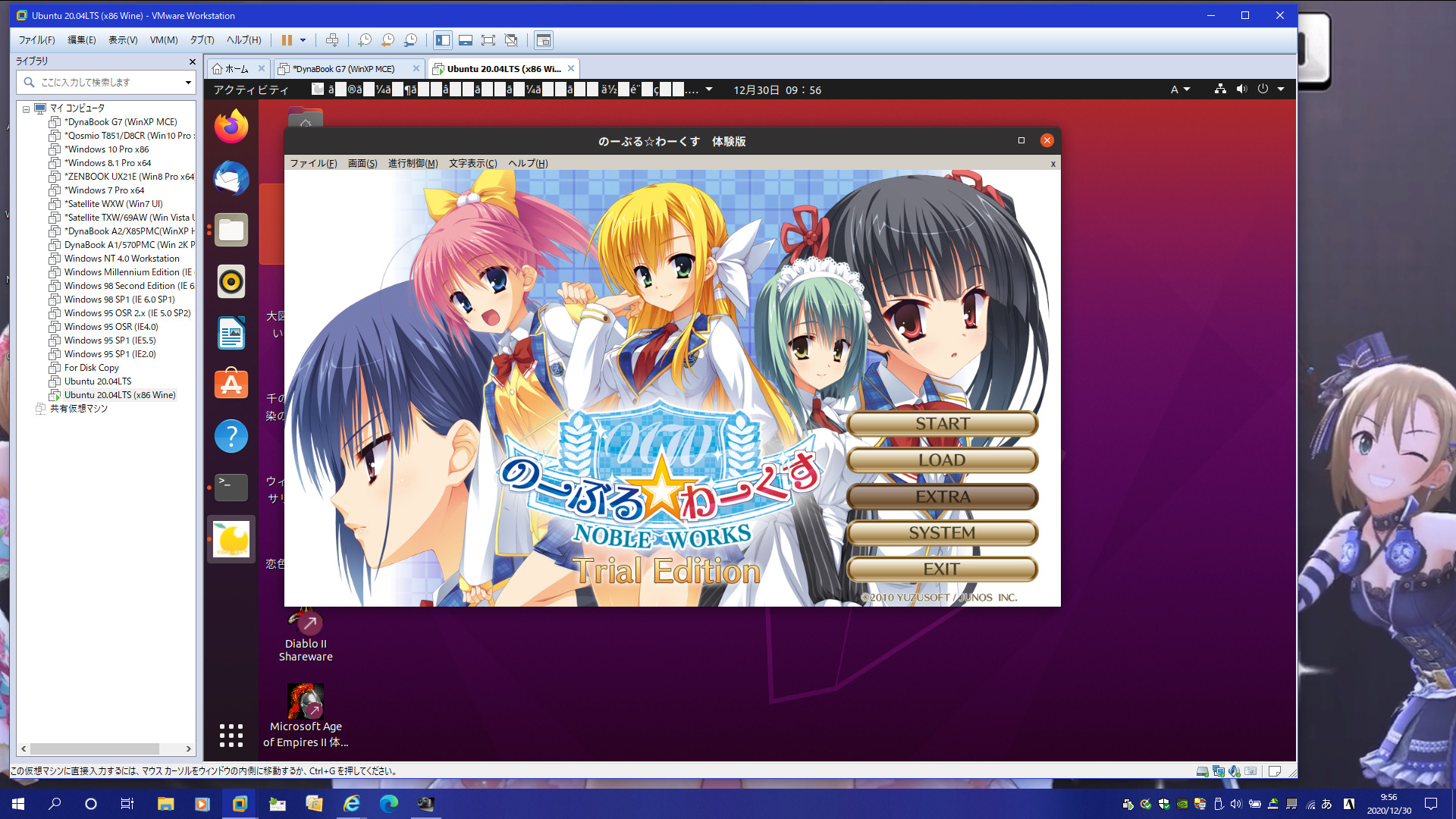
Task: Open the VMware 編集(E) menu
Action: [82, 40]
